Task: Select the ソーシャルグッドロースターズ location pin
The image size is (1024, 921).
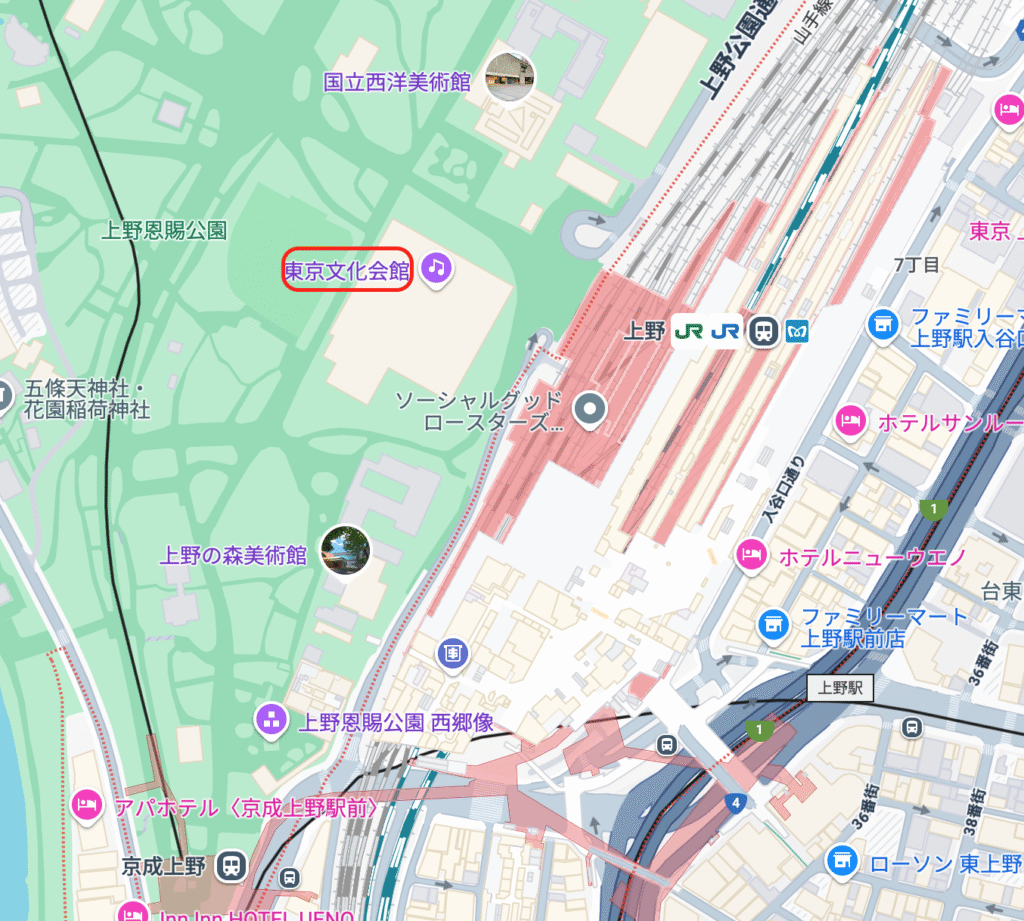Action: coord(590,410)
